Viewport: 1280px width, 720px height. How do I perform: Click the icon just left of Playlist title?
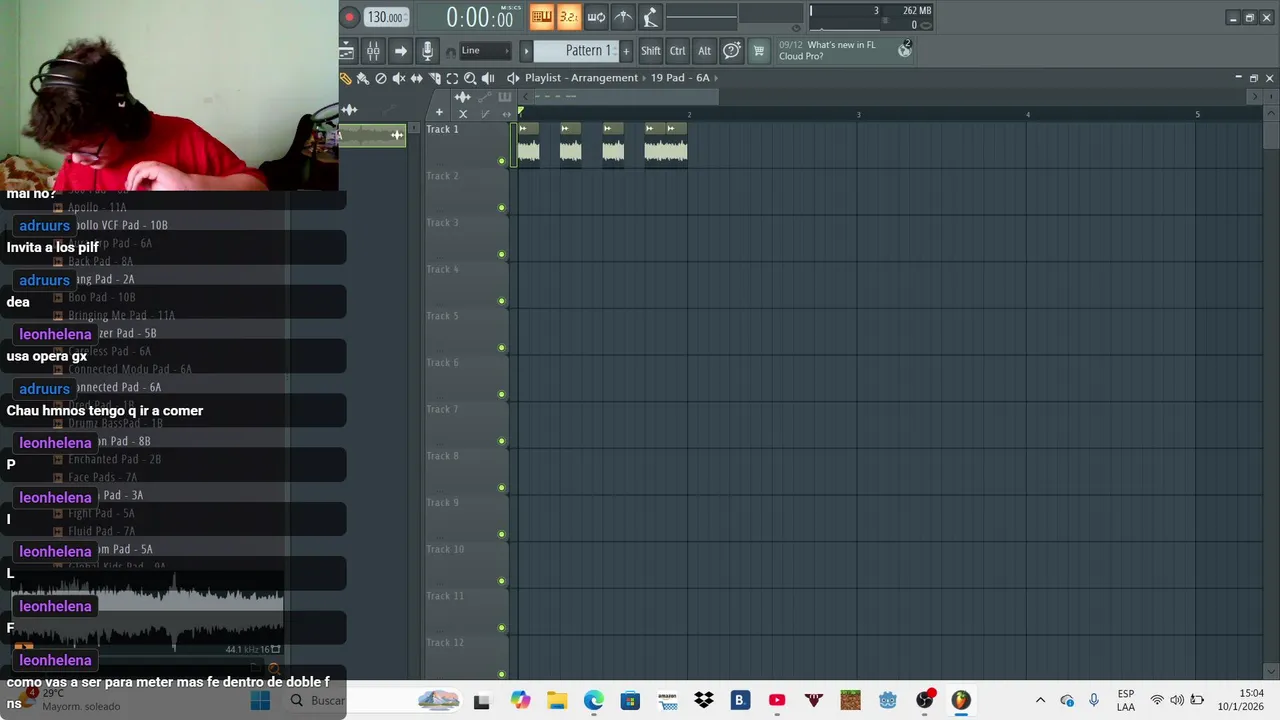513,78
